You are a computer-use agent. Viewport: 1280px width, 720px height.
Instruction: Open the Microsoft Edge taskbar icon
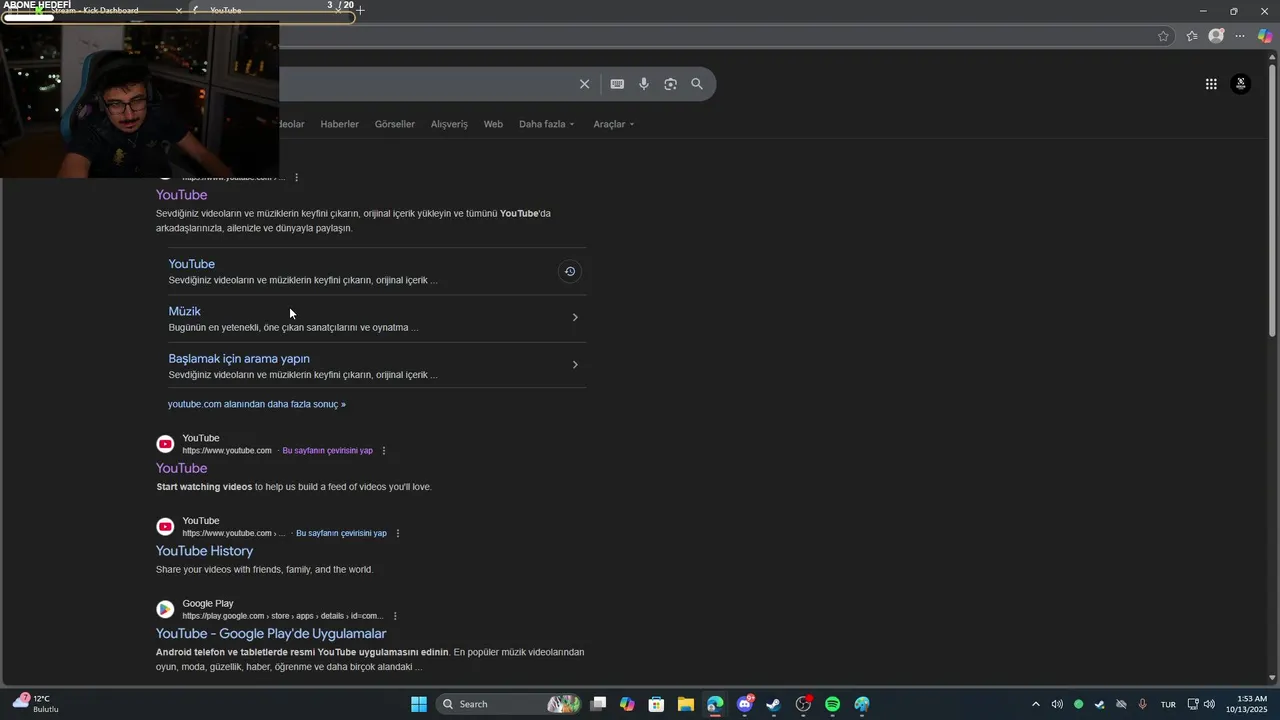714,704
